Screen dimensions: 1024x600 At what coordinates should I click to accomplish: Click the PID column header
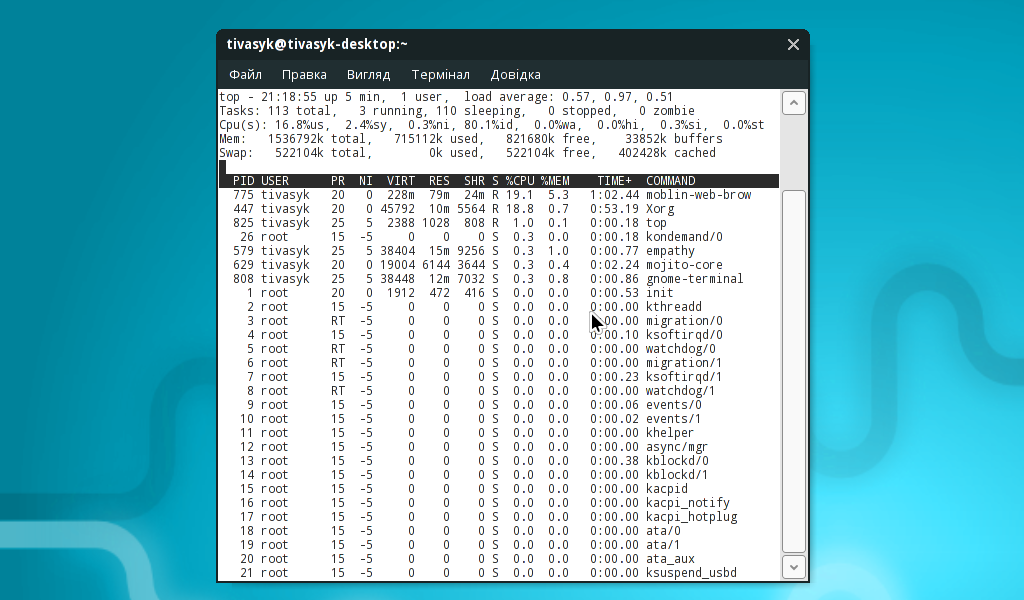point(243,181)
